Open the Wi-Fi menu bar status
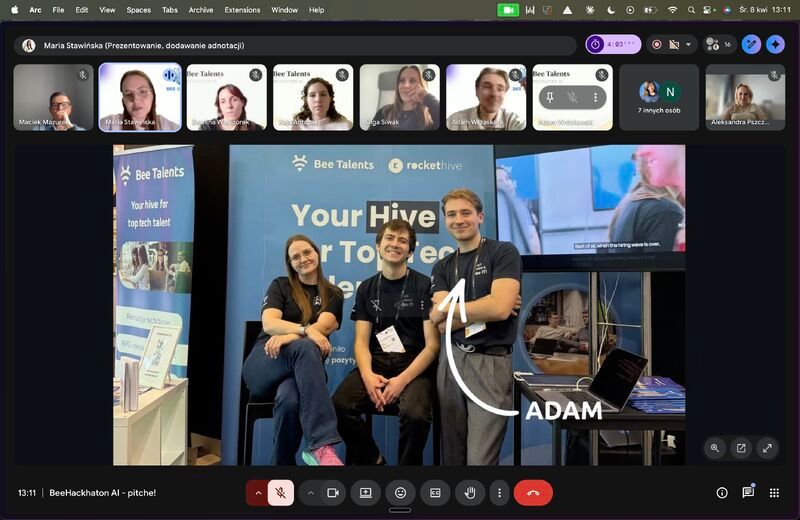This screenshot has height=520, width=800. coord(672,10)
